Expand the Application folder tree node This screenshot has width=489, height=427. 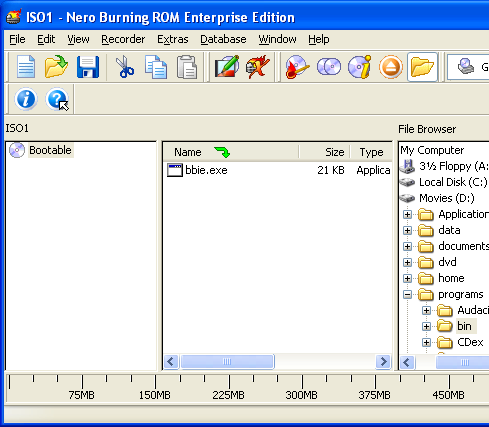click(407, 214)
